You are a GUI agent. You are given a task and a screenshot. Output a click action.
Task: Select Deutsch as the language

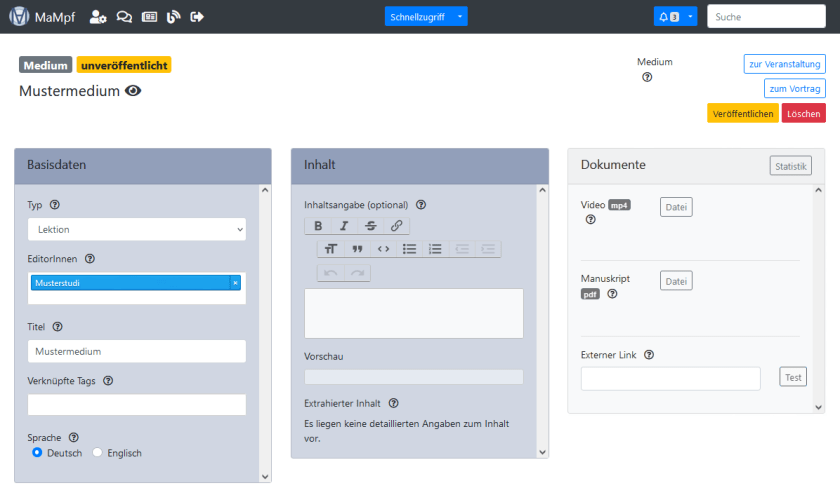37,453
